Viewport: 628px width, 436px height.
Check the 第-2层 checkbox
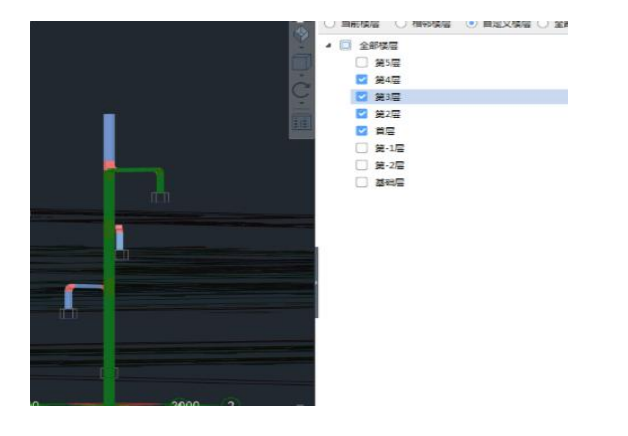point(361,165)
